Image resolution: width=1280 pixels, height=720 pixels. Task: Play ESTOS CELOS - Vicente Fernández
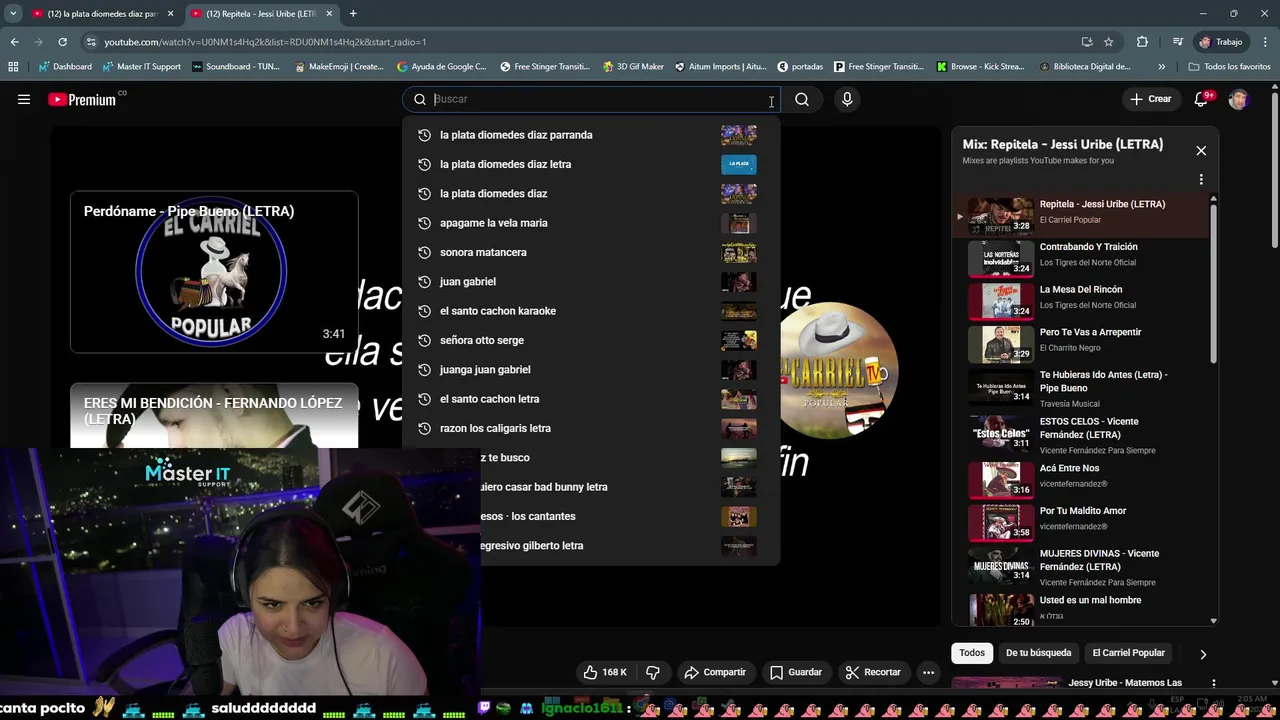1080,436
